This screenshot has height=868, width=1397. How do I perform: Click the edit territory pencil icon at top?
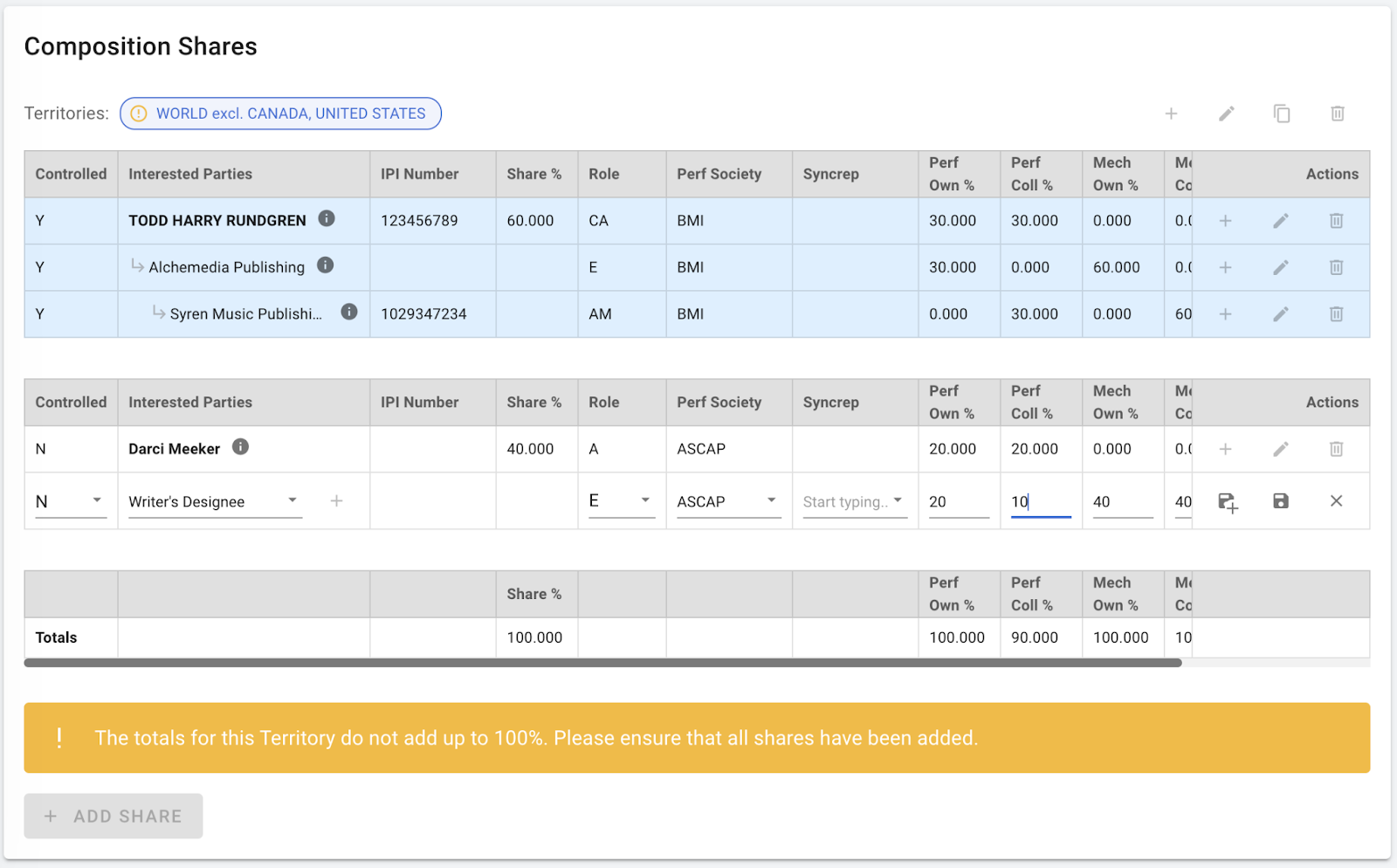click(x=1226, y=114)
